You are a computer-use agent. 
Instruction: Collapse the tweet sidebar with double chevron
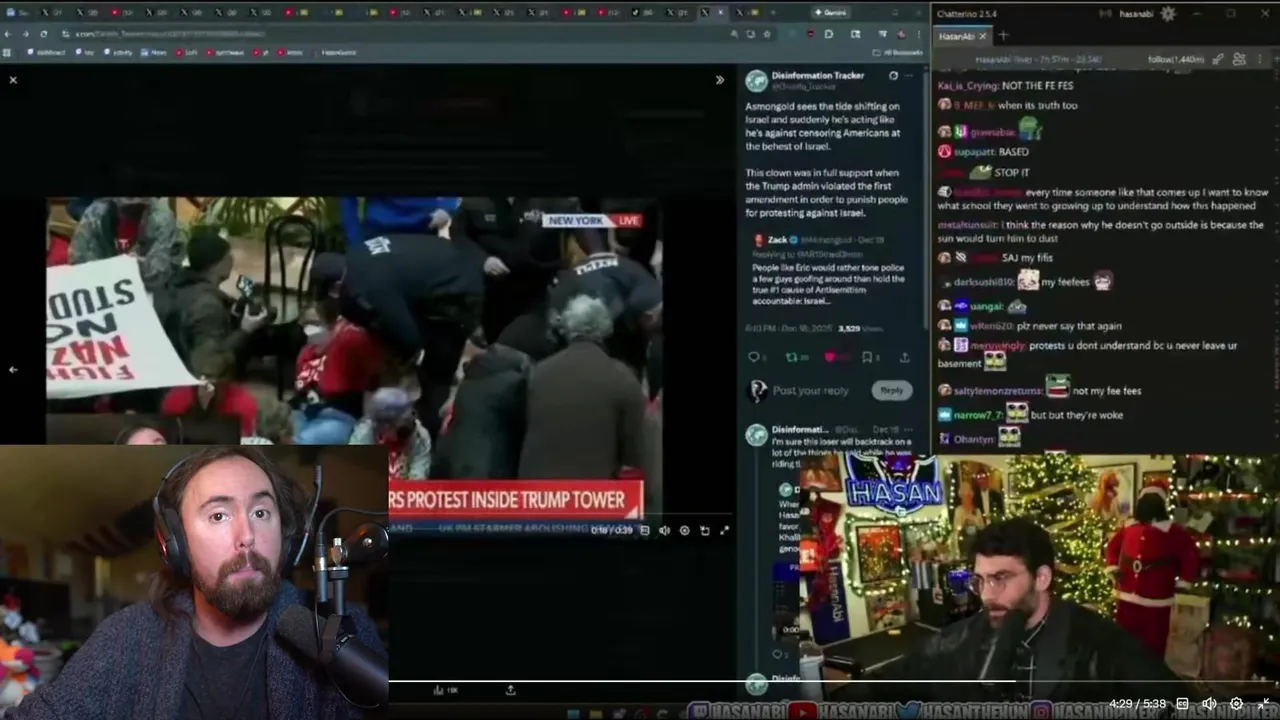(719, 80)
